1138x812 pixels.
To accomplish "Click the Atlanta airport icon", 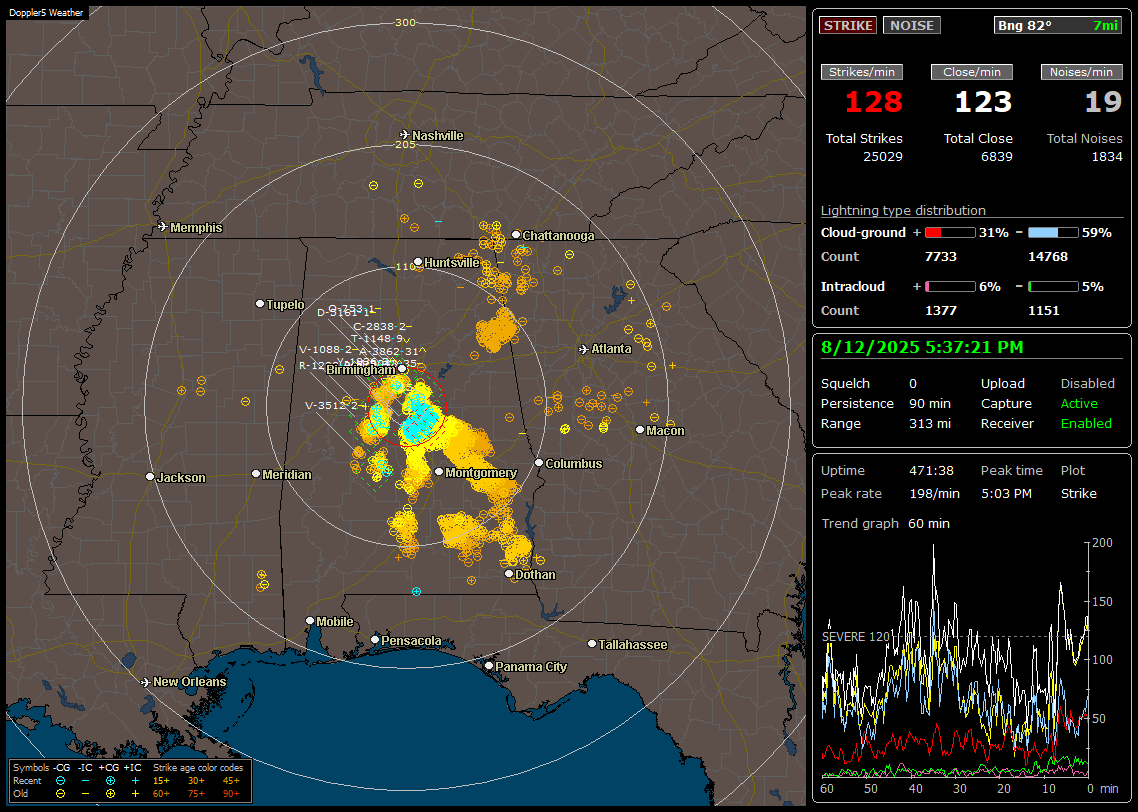I will point(584,349).
